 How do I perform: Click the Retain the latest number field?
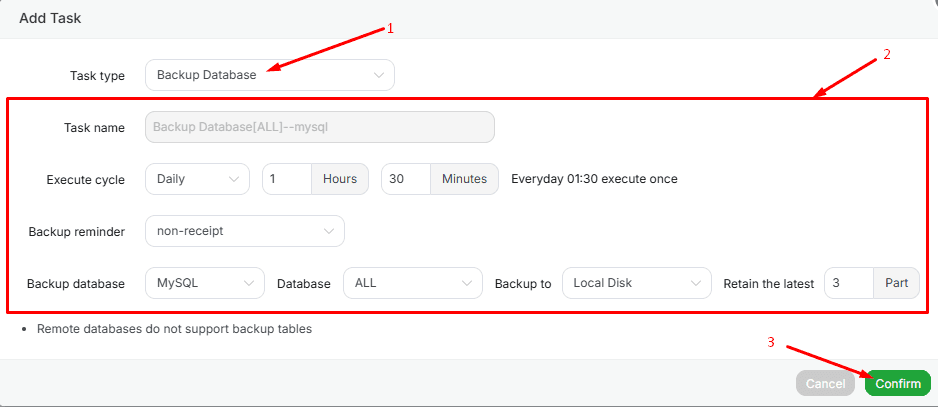point(849,283)
